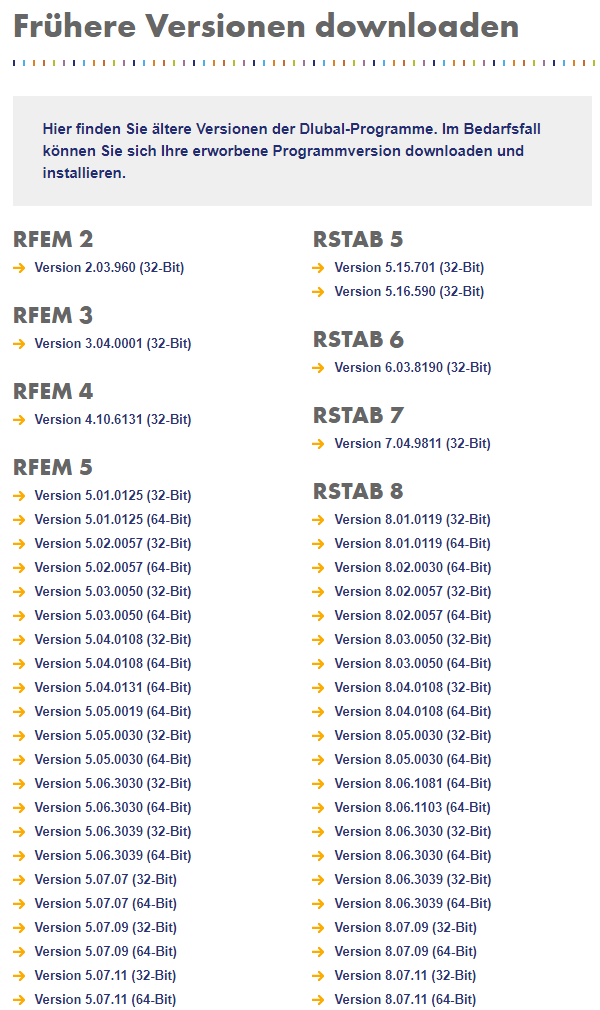600x1010 pixels.
Task: Select RSTAB Version 8.06.1081 (64-Bit)
Action: [x=412, y=784]
